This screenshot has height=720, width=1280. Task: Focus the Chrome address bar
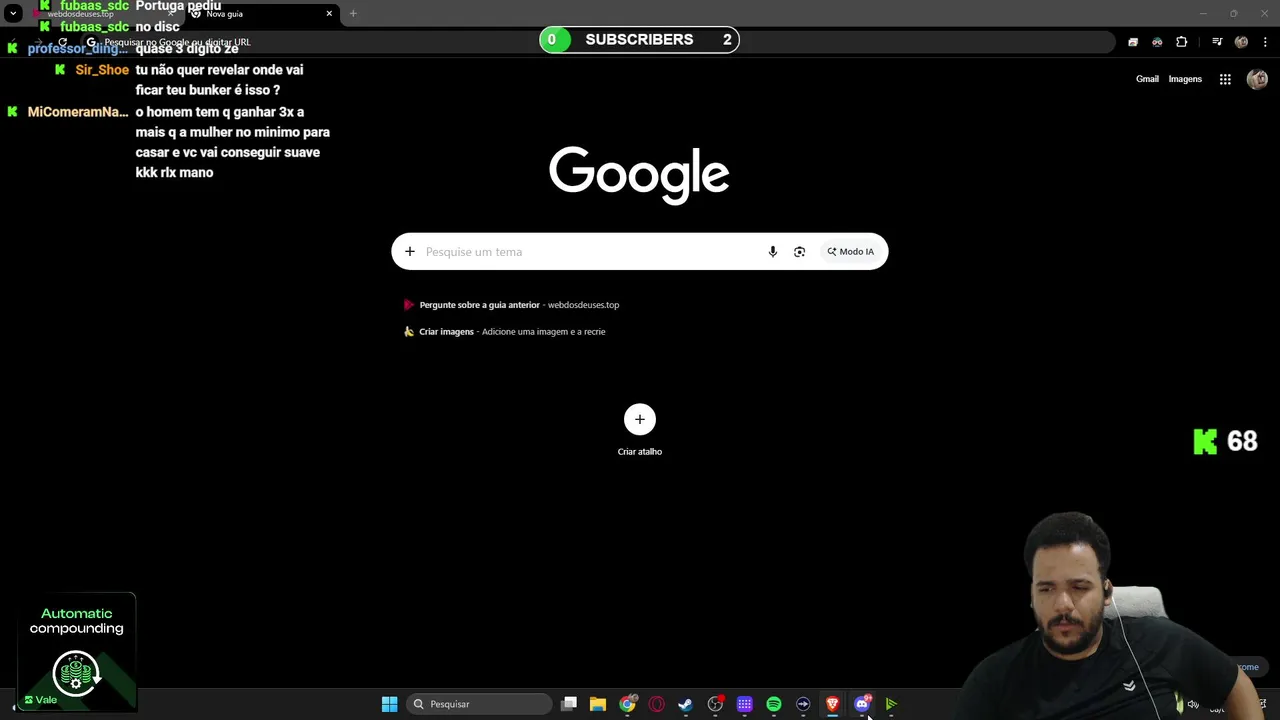pos(600,42)
